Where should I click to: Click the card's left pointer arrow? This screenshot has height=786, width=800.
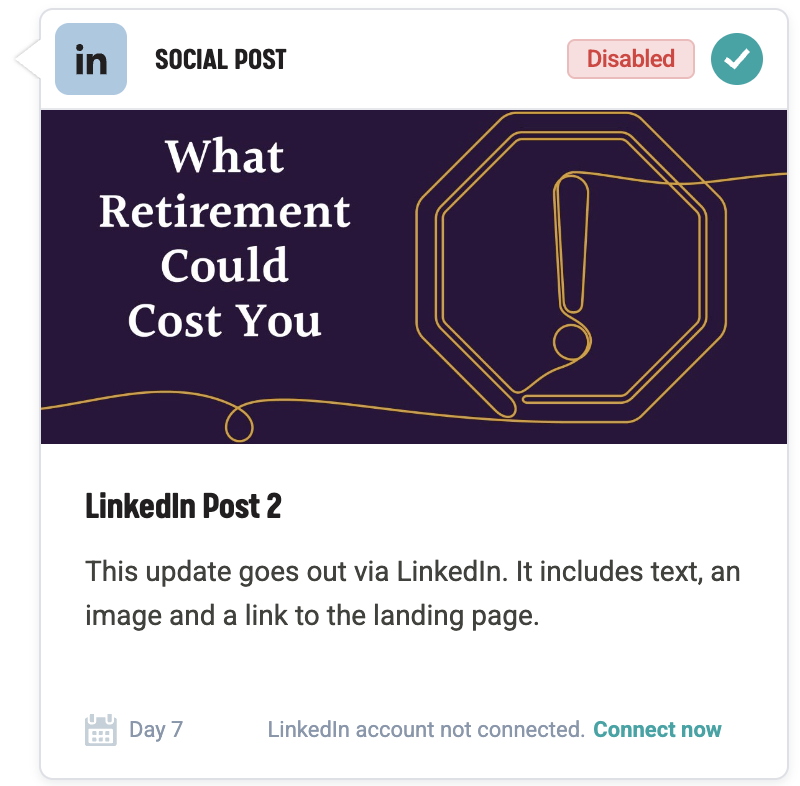pos(27,60)
